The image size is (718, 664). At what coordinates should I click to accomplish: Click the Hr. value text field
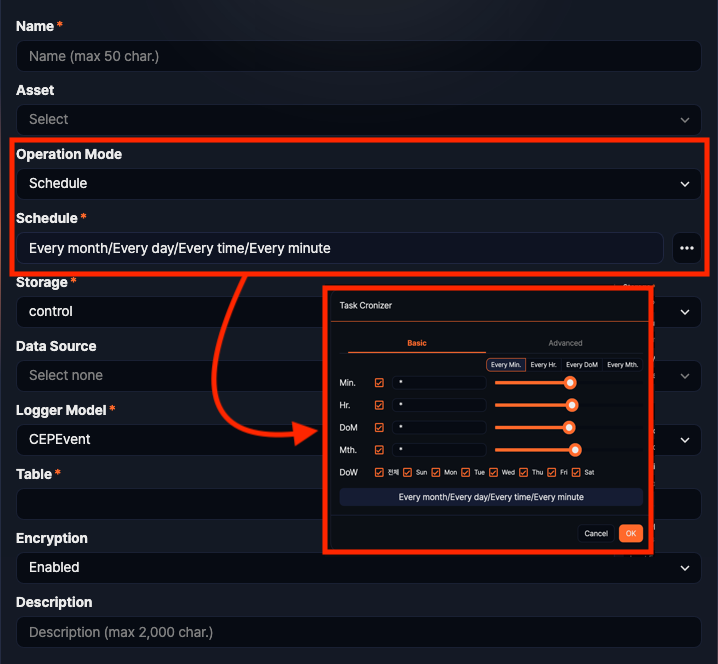click(x=439, y=405)
